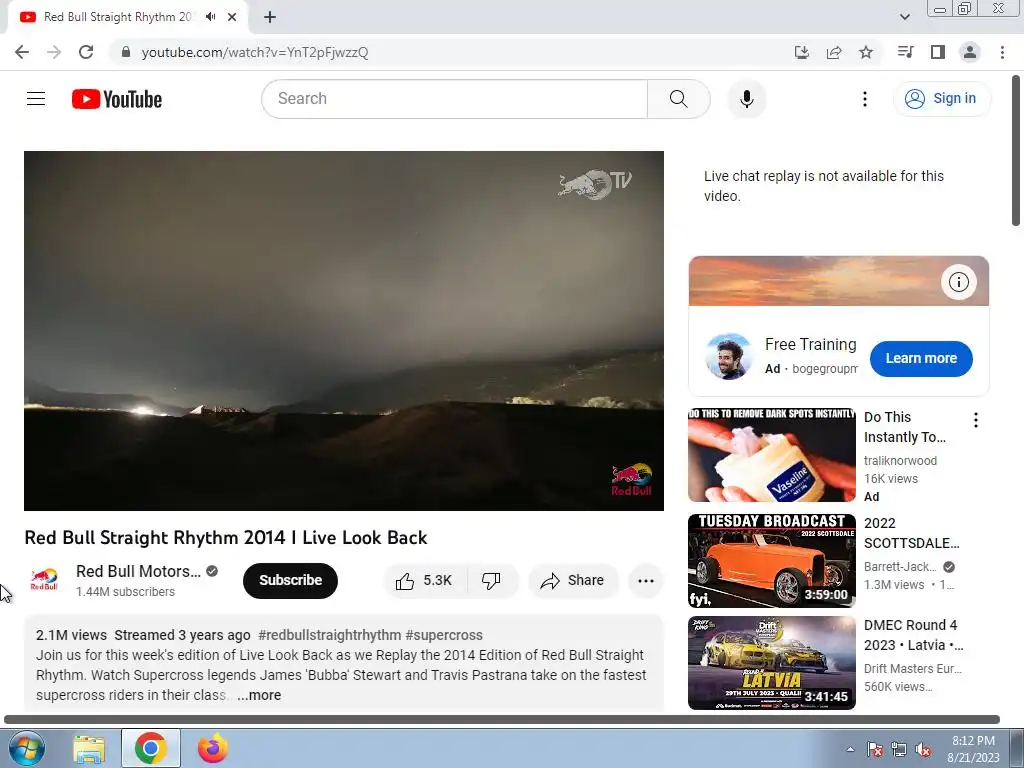Open the Red Bull Motors... channel name
The width and height of the screenshot is (1024, 768).
[x=138, y=571]
